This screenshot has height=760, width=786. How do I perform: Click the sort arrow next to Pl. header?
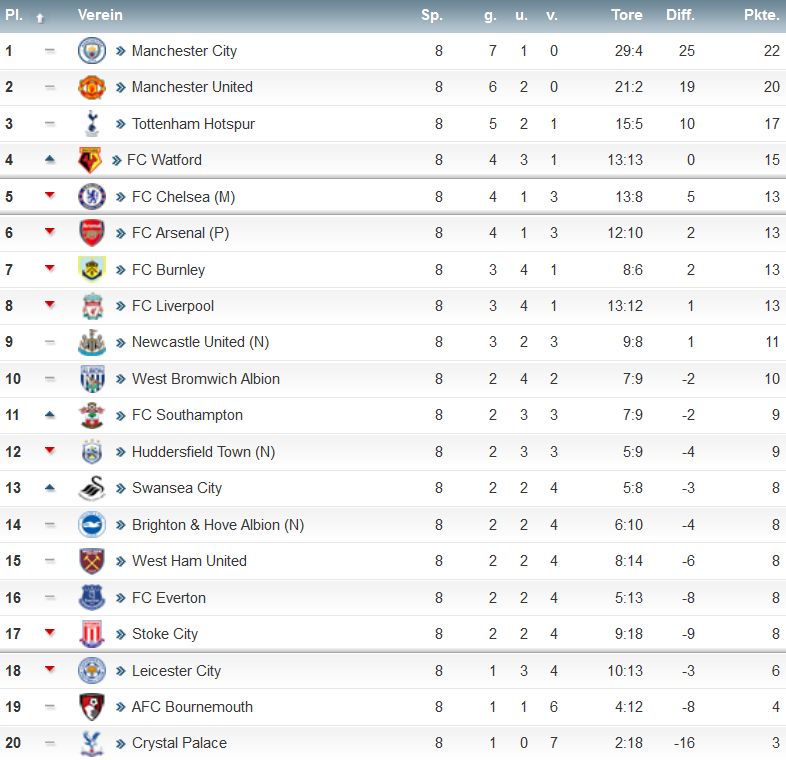[x=40, y=18]
